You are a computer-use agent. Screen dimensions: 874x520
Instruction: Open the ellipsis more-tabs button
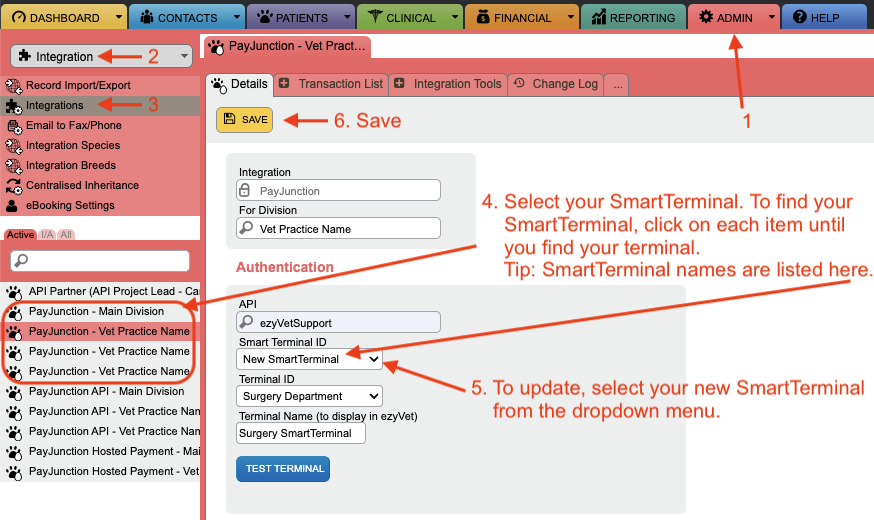617,85
